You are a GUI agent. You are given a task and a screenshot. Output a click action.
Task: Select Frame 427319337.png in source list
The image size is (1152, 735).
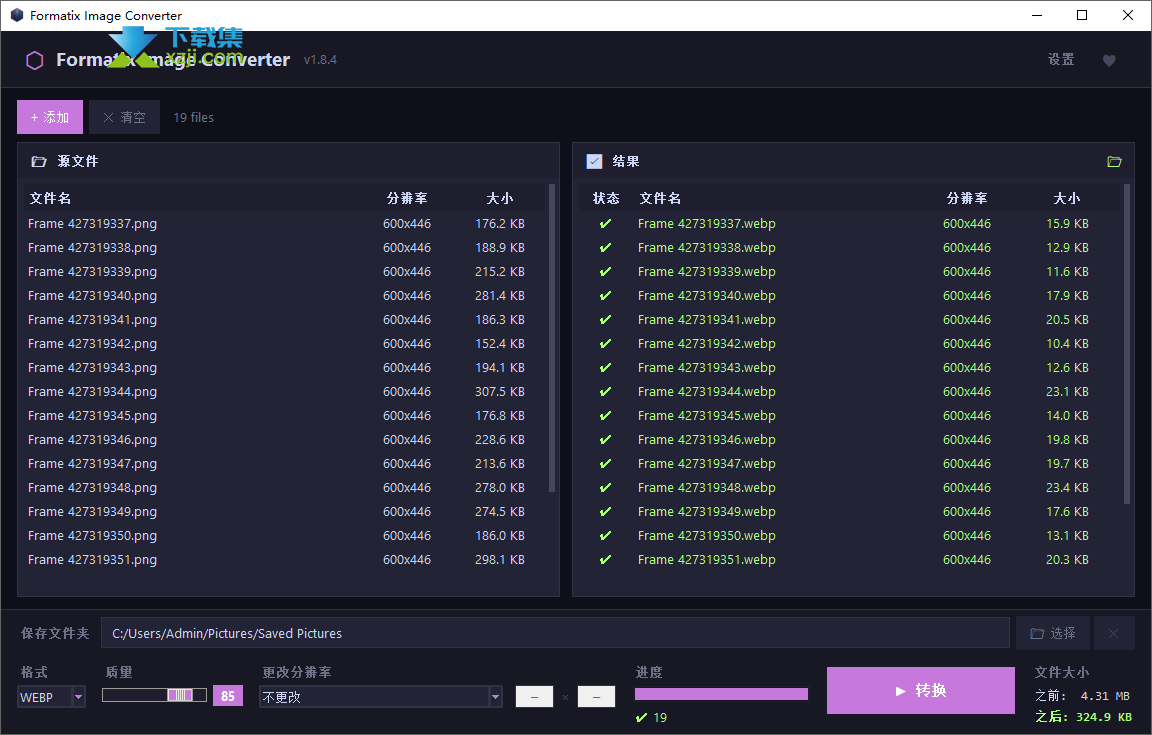285,223
